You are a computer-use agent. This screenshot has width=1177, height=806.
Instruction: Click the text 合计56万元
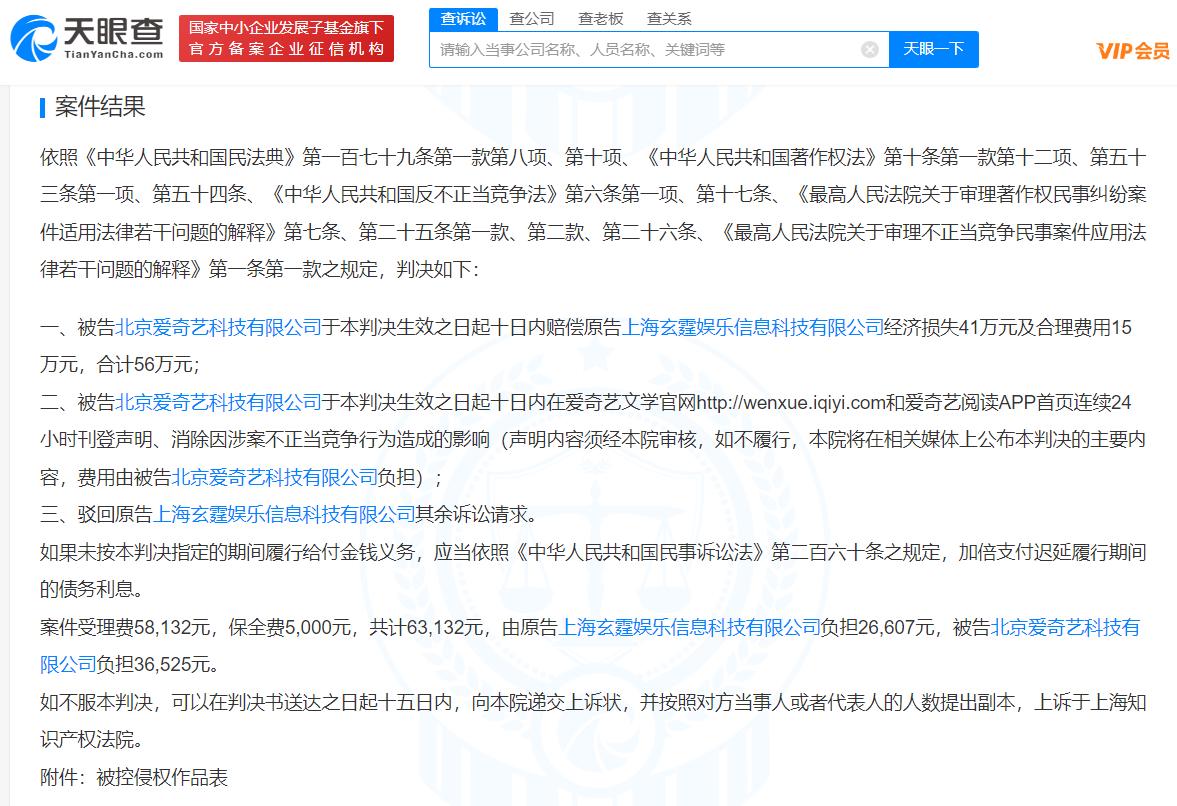click(x=146, y=365)
